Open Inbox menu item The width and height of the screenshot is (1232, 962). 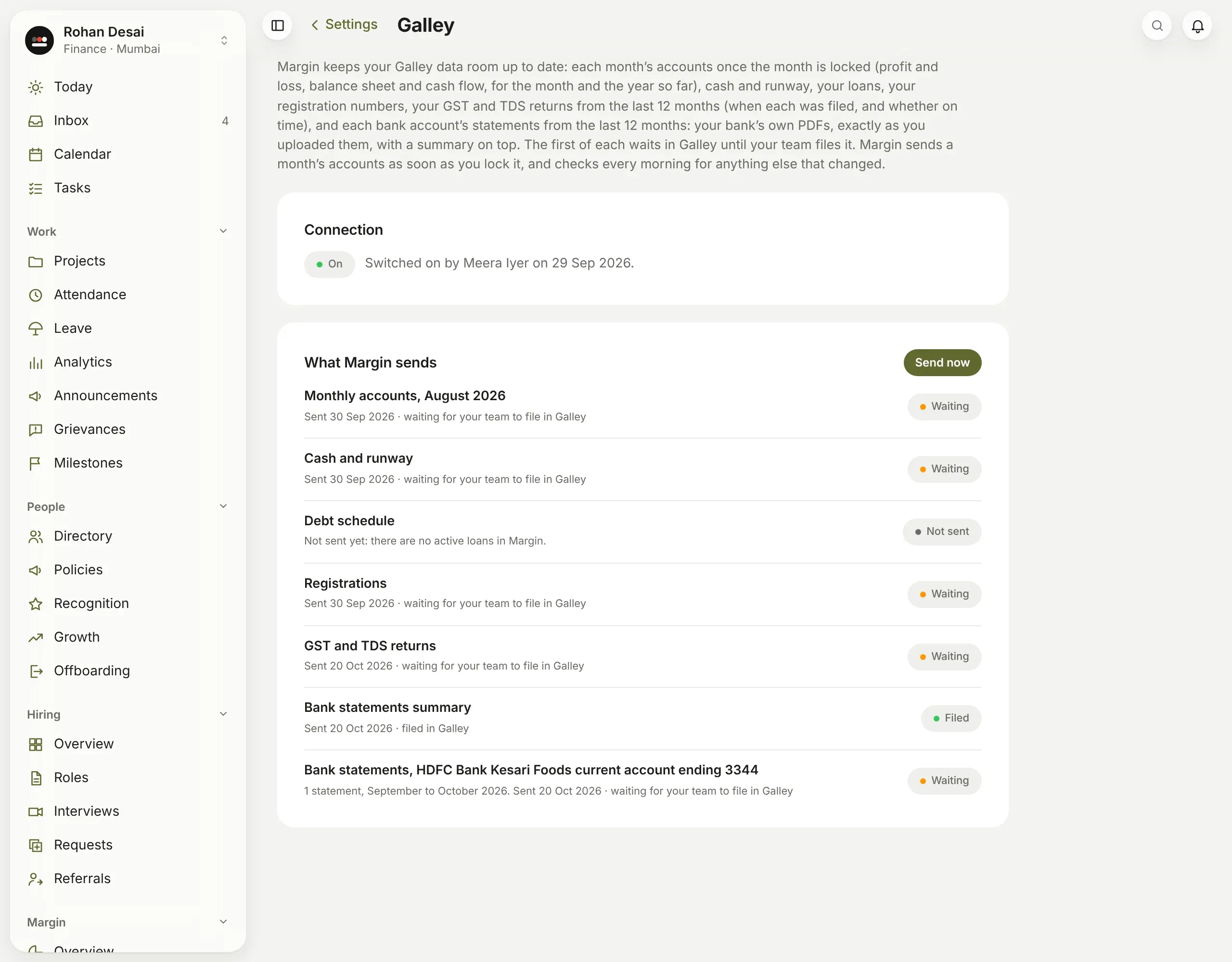click(128, 121)
